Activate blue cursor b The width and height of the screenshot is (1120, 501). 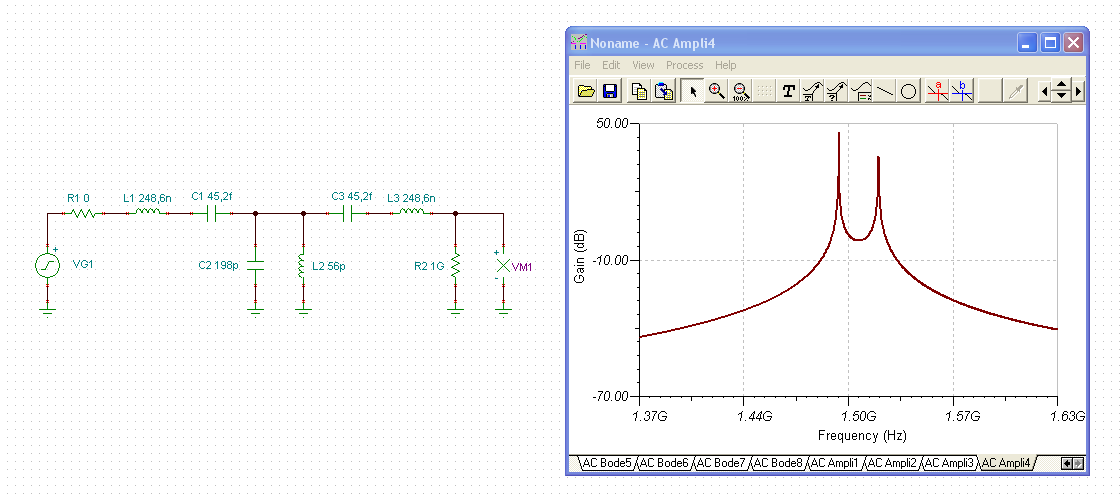point(962,91)
